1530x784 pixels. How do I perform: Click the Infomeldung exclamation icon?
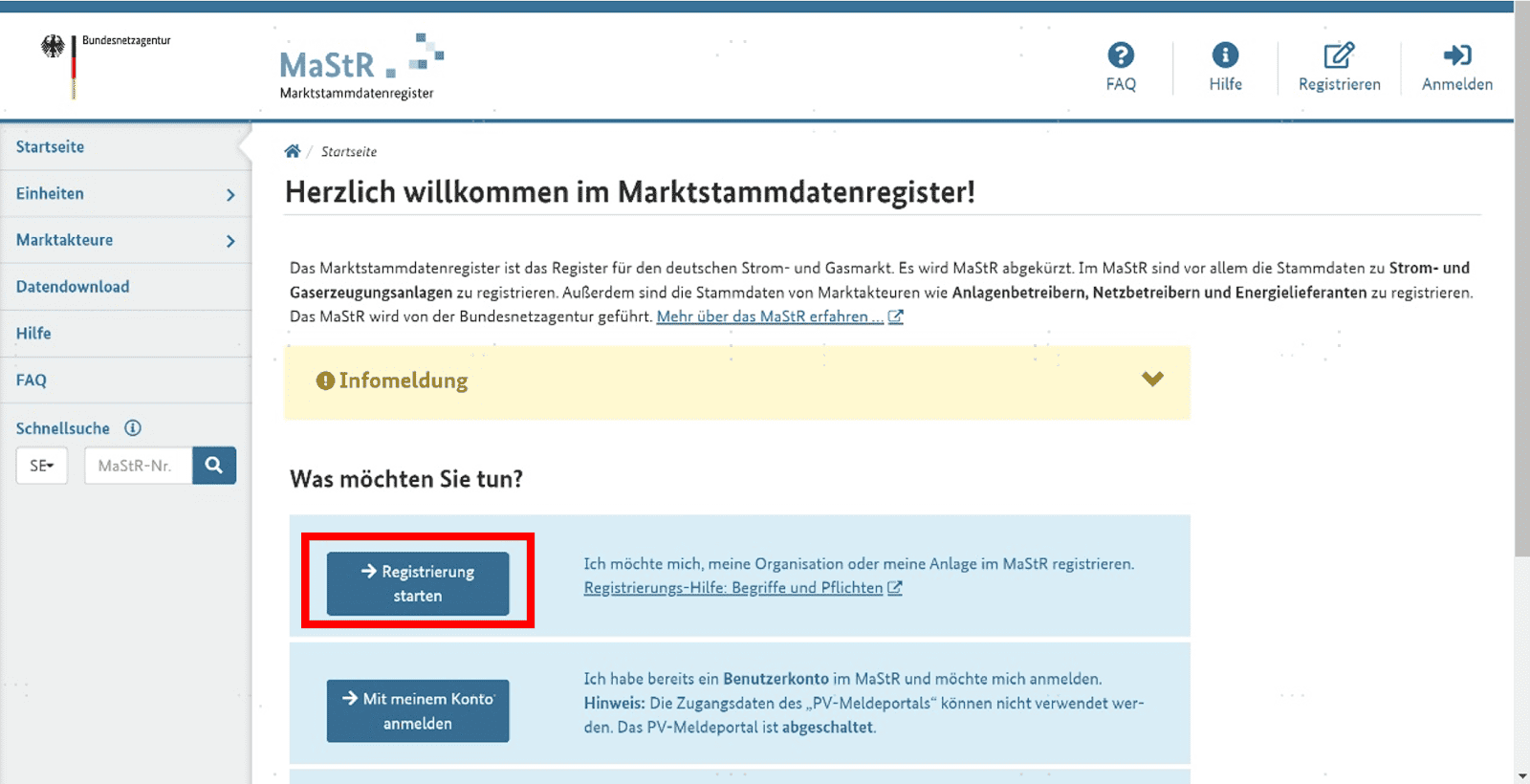[325, 381]
